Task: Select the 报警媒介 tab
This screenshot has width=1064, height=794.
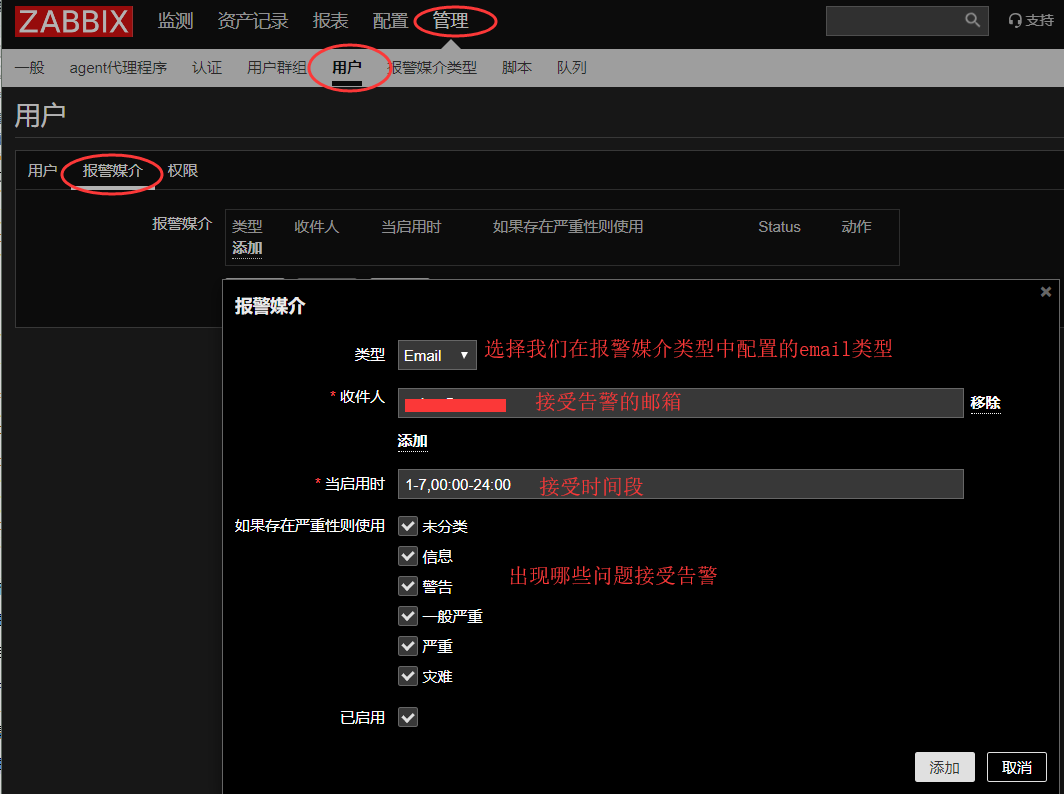Action: pos(113,171)
